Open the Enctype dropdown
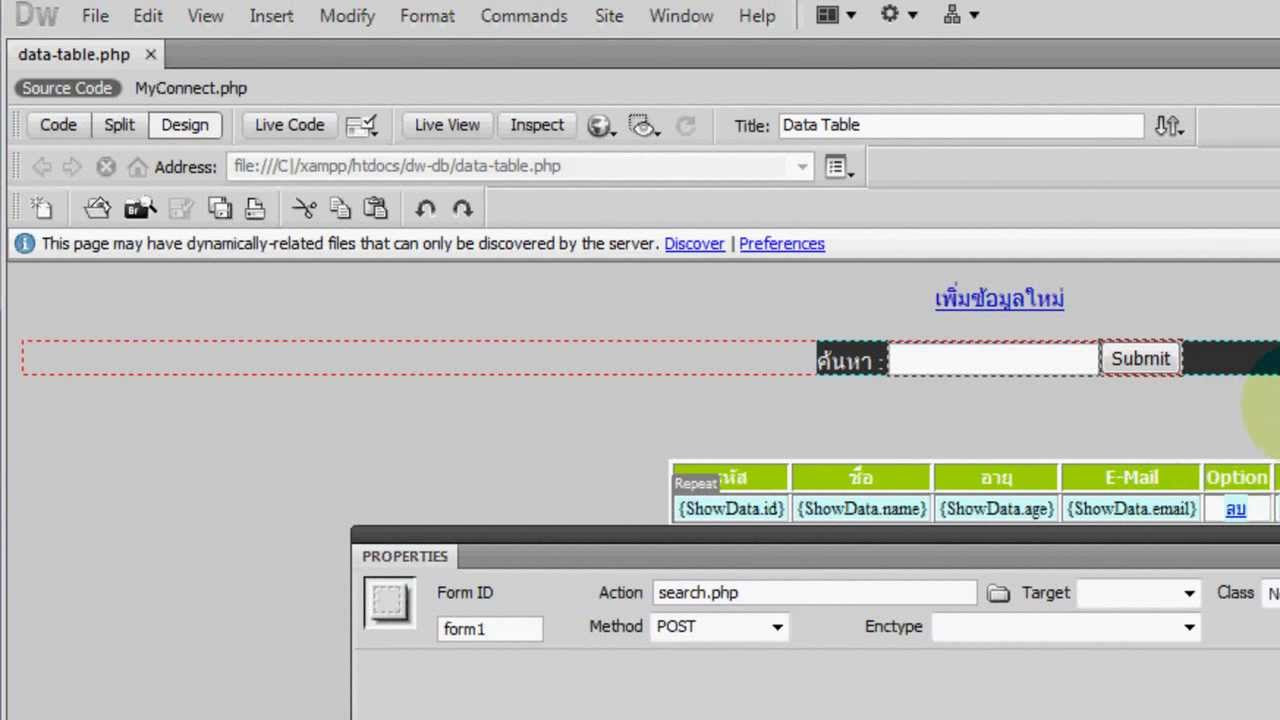This screenshot has height=720, width=1280. [x=1065, y=627]
